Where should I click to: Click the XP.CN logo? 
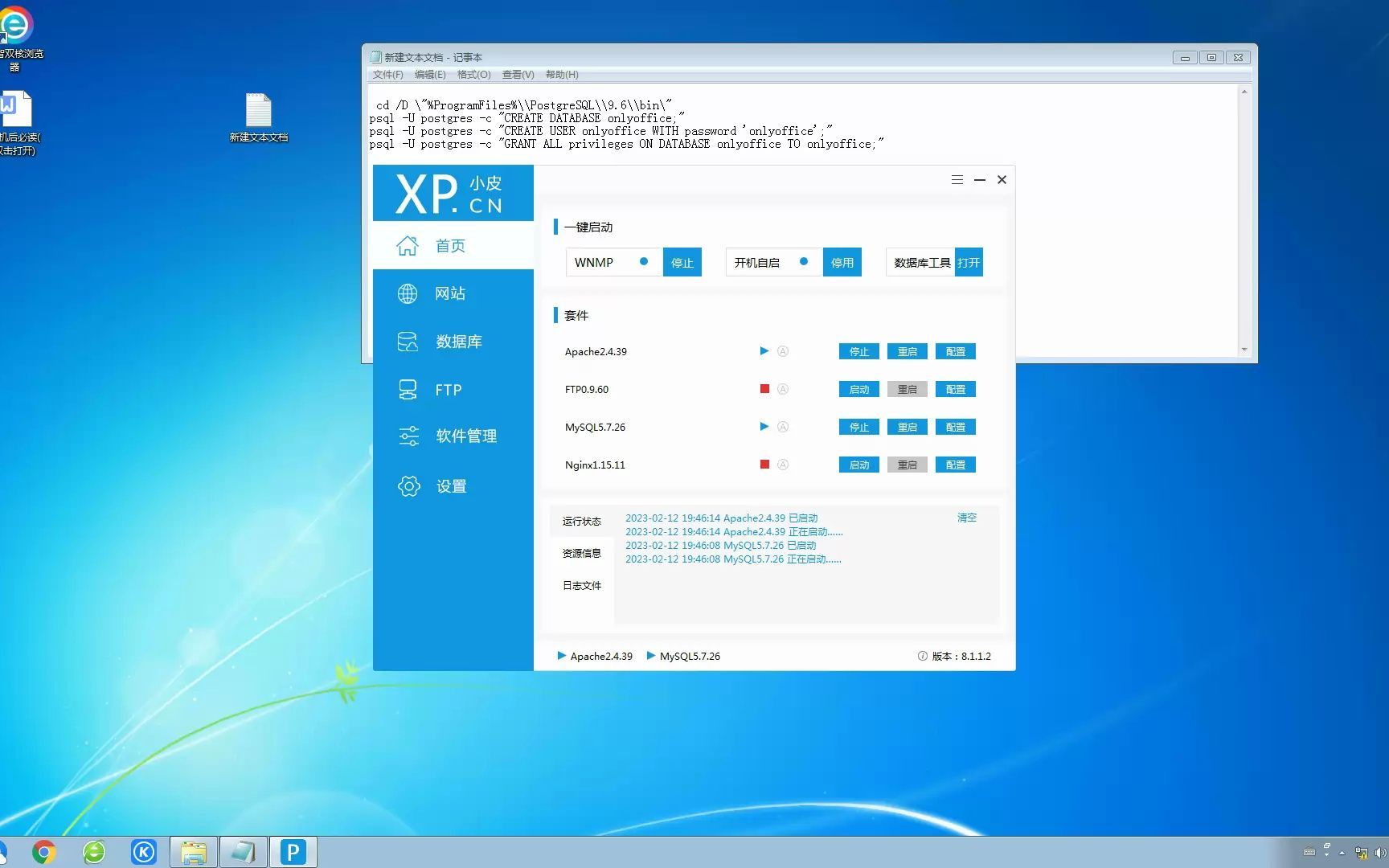[449, 194]
